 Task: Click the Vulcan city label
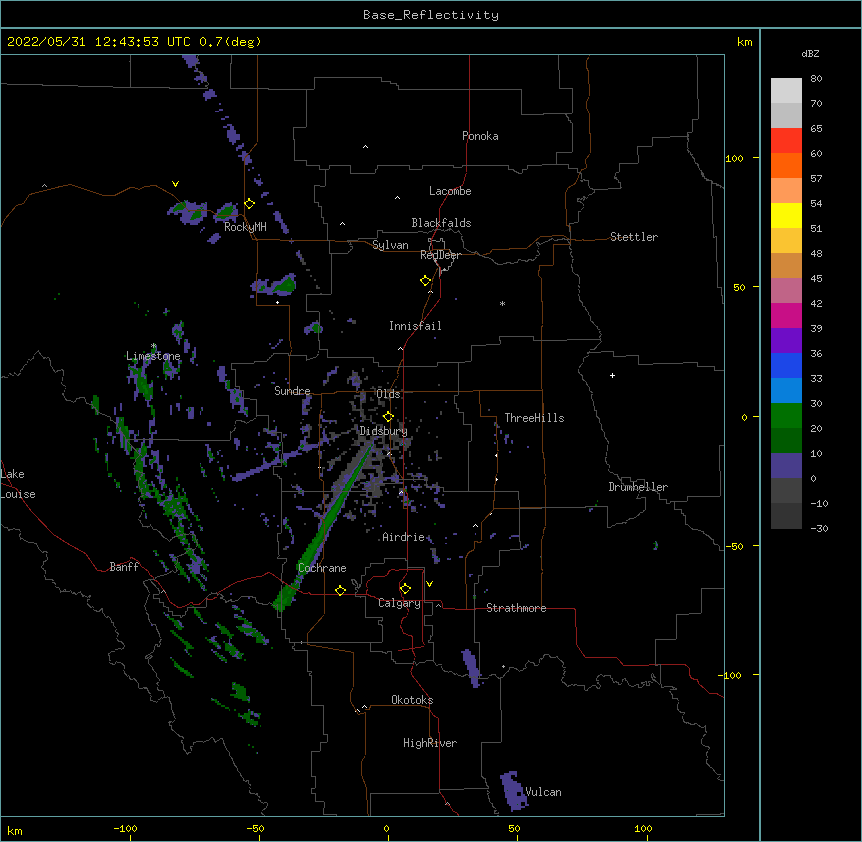pos(543,792)
